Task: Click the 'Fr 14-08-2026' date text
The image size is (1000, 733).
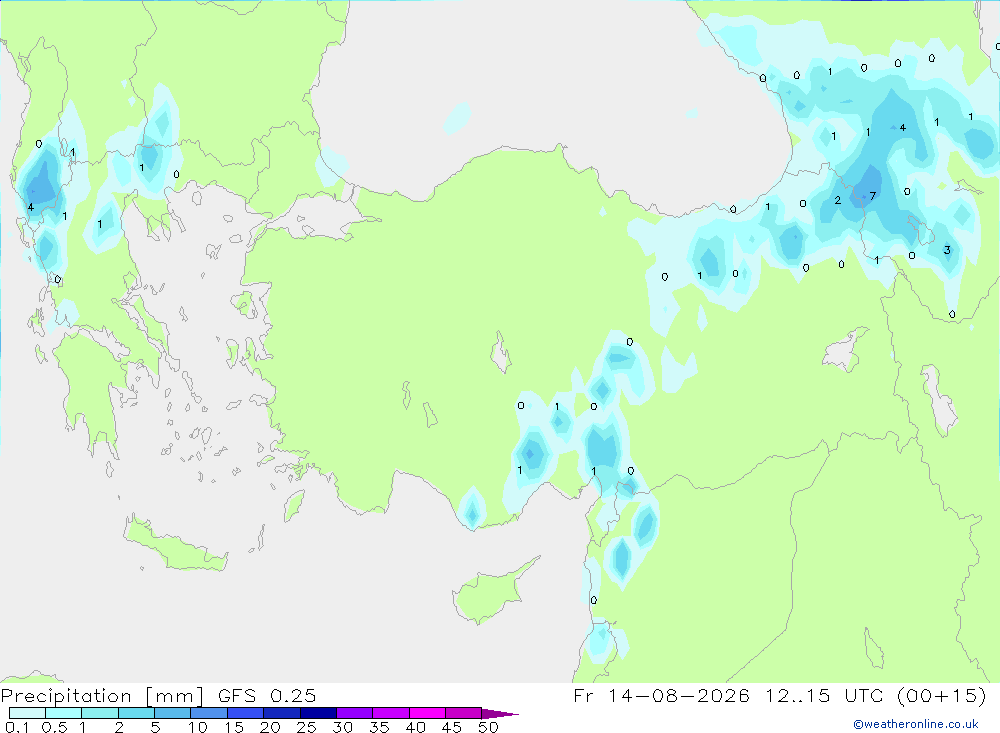Action: point(661,695)
